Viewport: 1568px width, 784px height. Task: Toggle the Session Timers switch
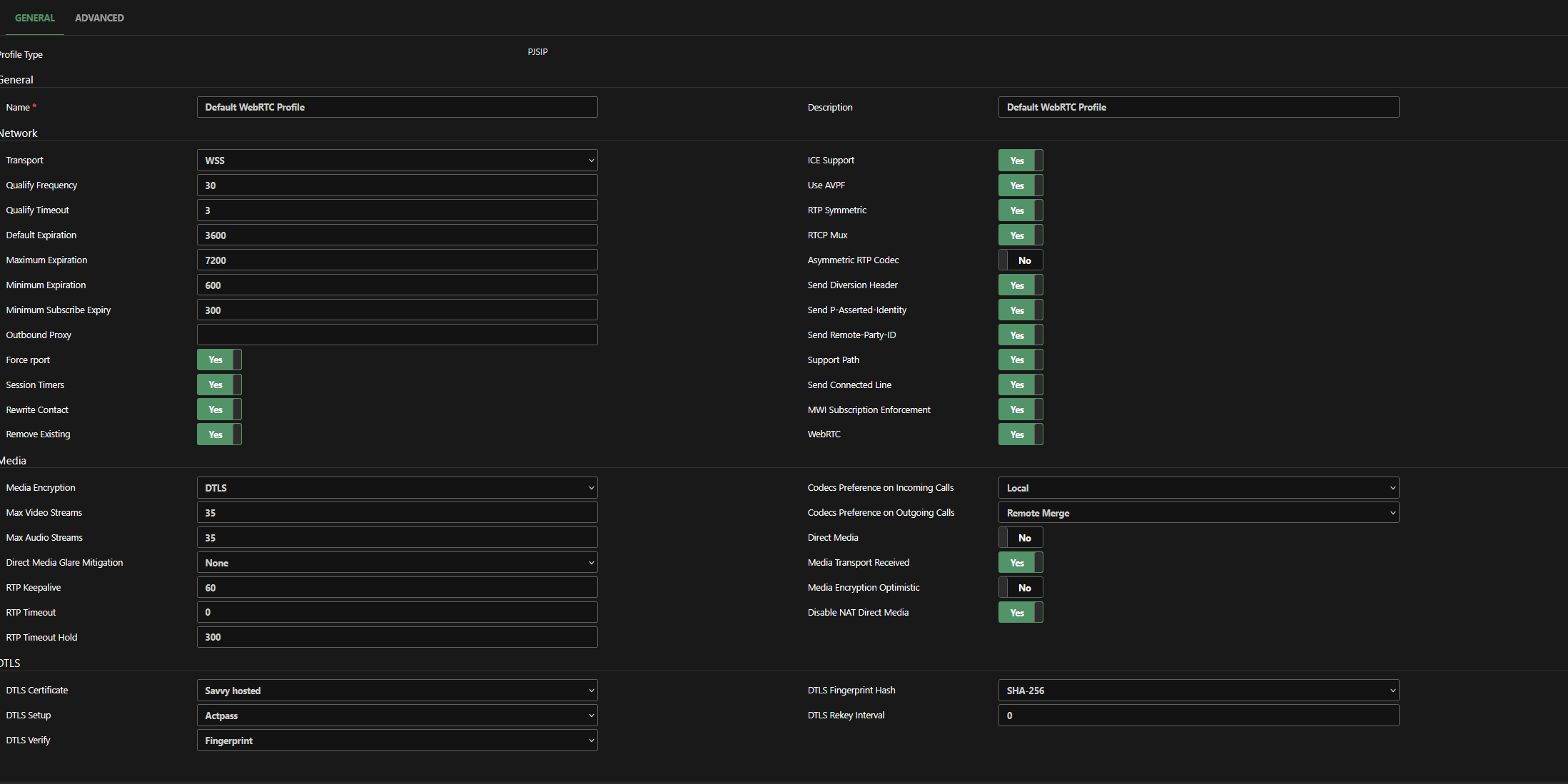coord(219,385)
